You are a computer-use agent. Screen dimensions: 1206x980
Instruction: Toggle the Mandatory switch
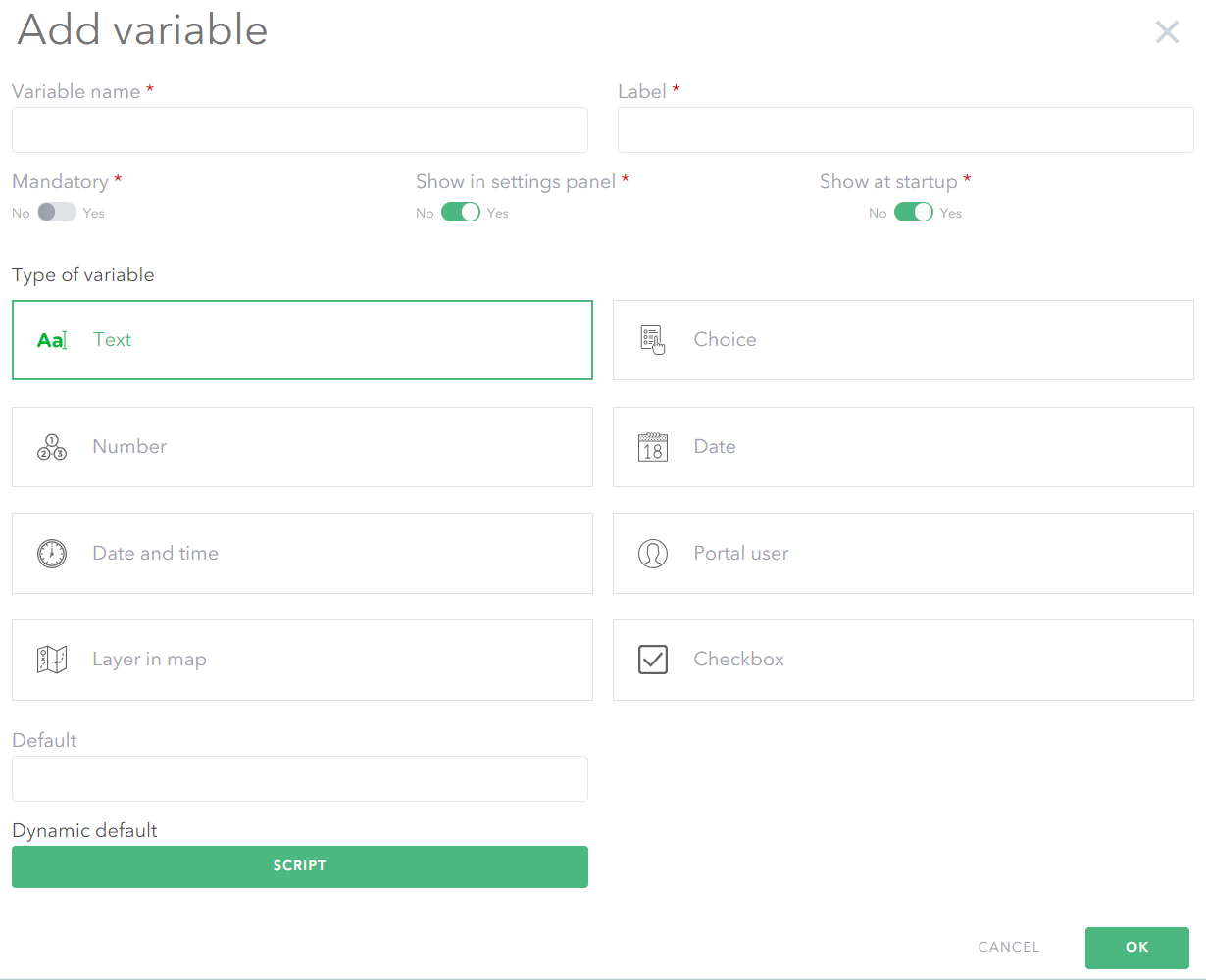57,212
